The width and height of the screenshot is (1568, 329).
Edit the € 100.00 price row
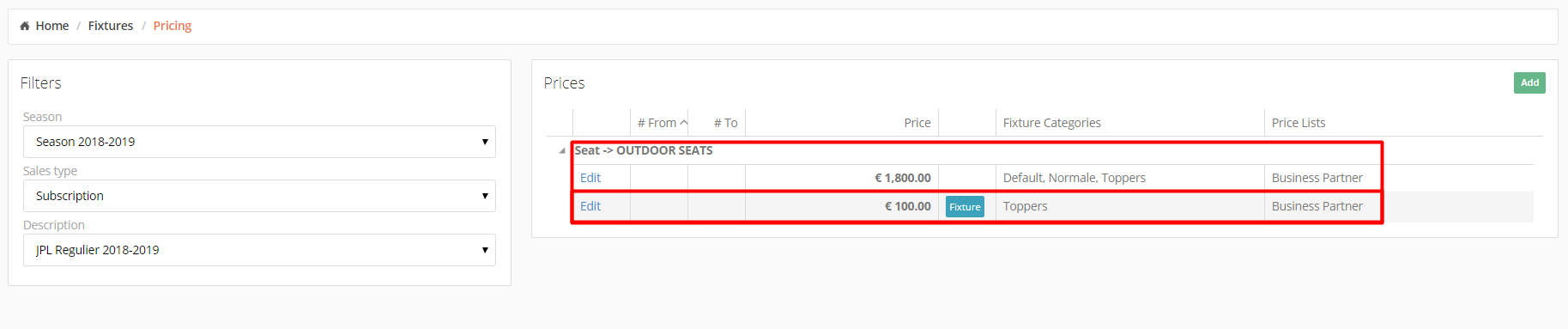click(590, 206)
